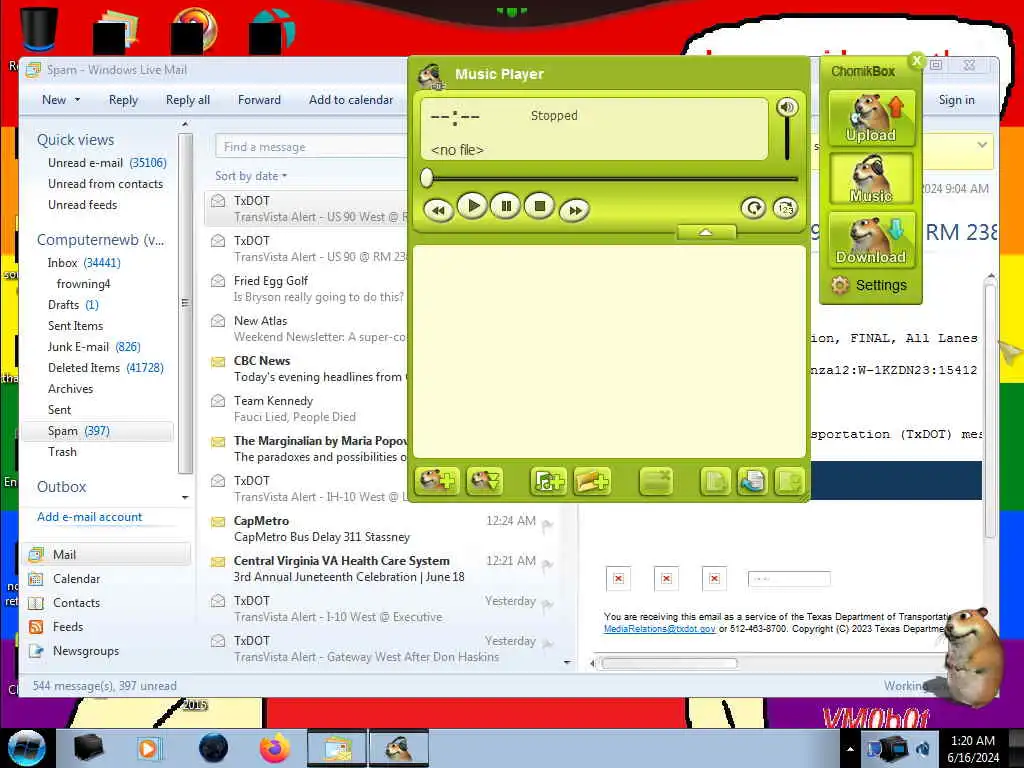The width and height of the screenshot is (1024, 768).
Task: Collapse folder pane with top scroll arrow
Action: click(185, 124)
